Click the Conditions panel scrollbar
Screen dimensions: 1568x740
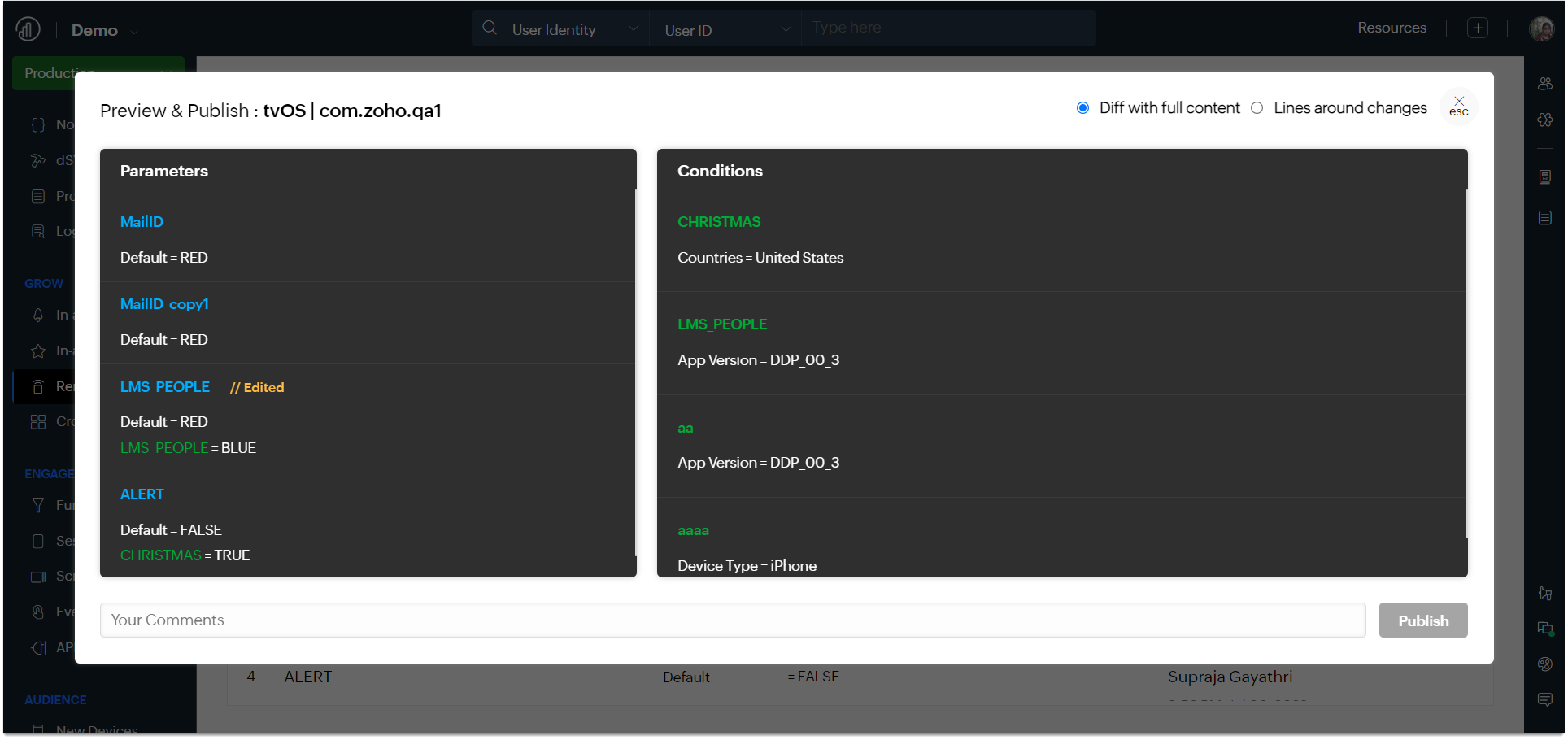coord(1466,363)
